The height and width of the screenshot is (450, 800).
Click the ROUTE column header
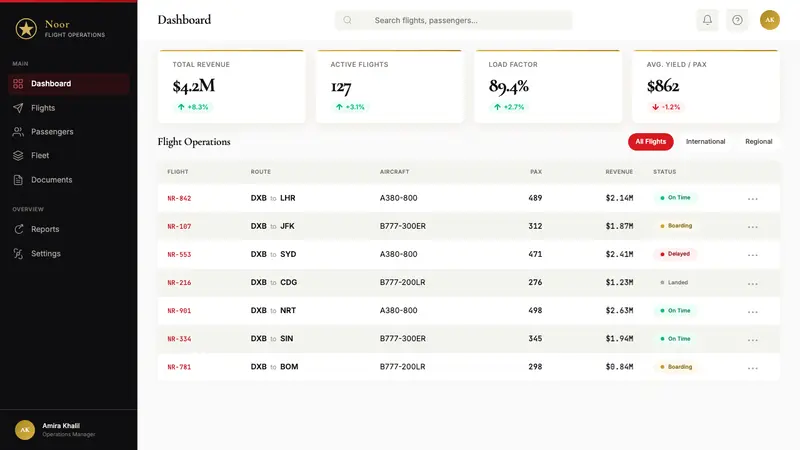tap(261, 172)
